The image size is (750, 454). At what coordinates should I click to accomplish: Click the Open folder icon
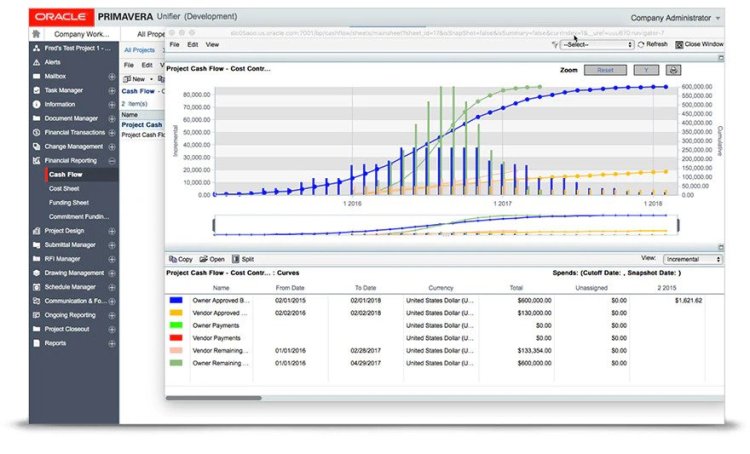(204, 259)
